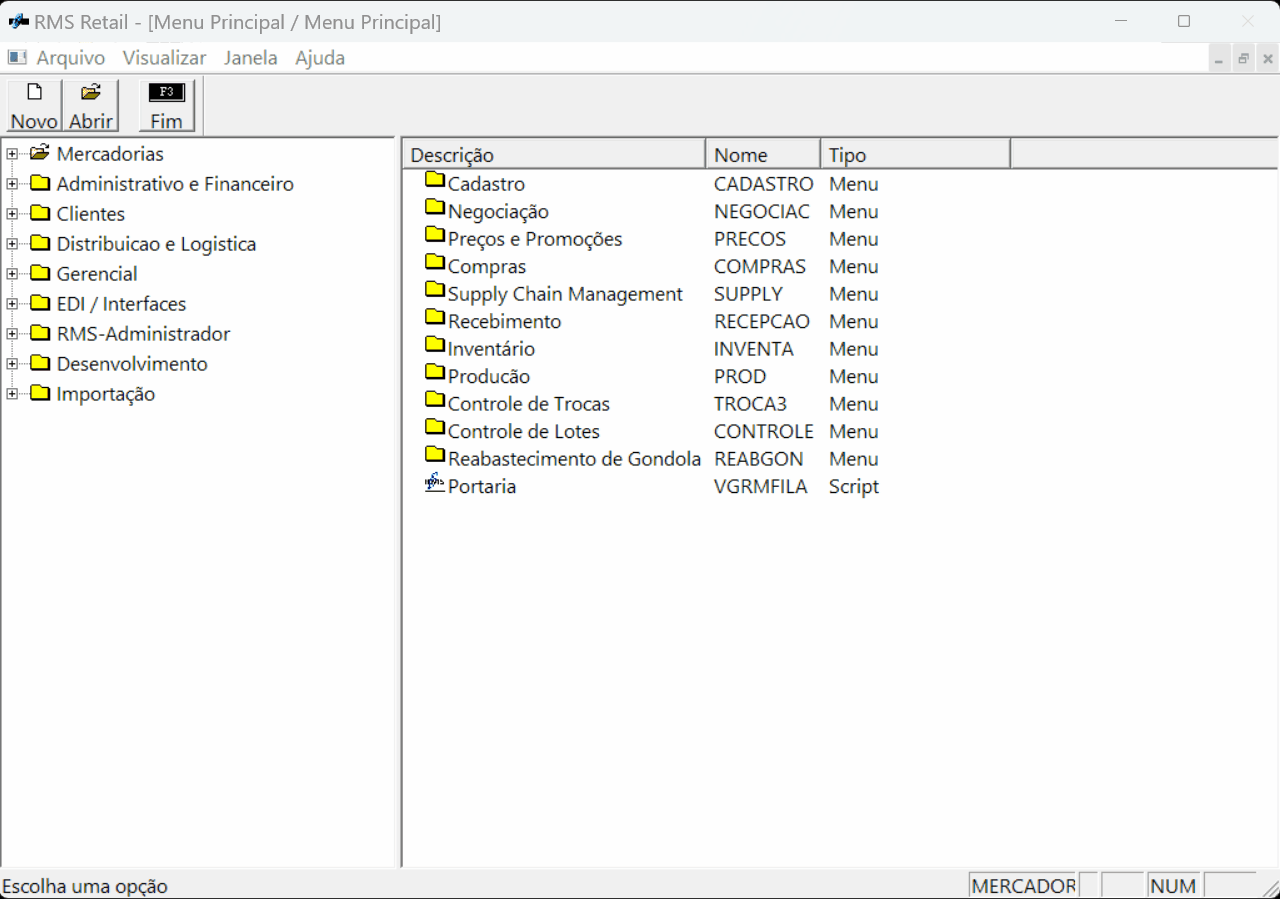1280x899 pixels.
Task: Click the MERCADOR status bar field
Action: (1023, 886)
